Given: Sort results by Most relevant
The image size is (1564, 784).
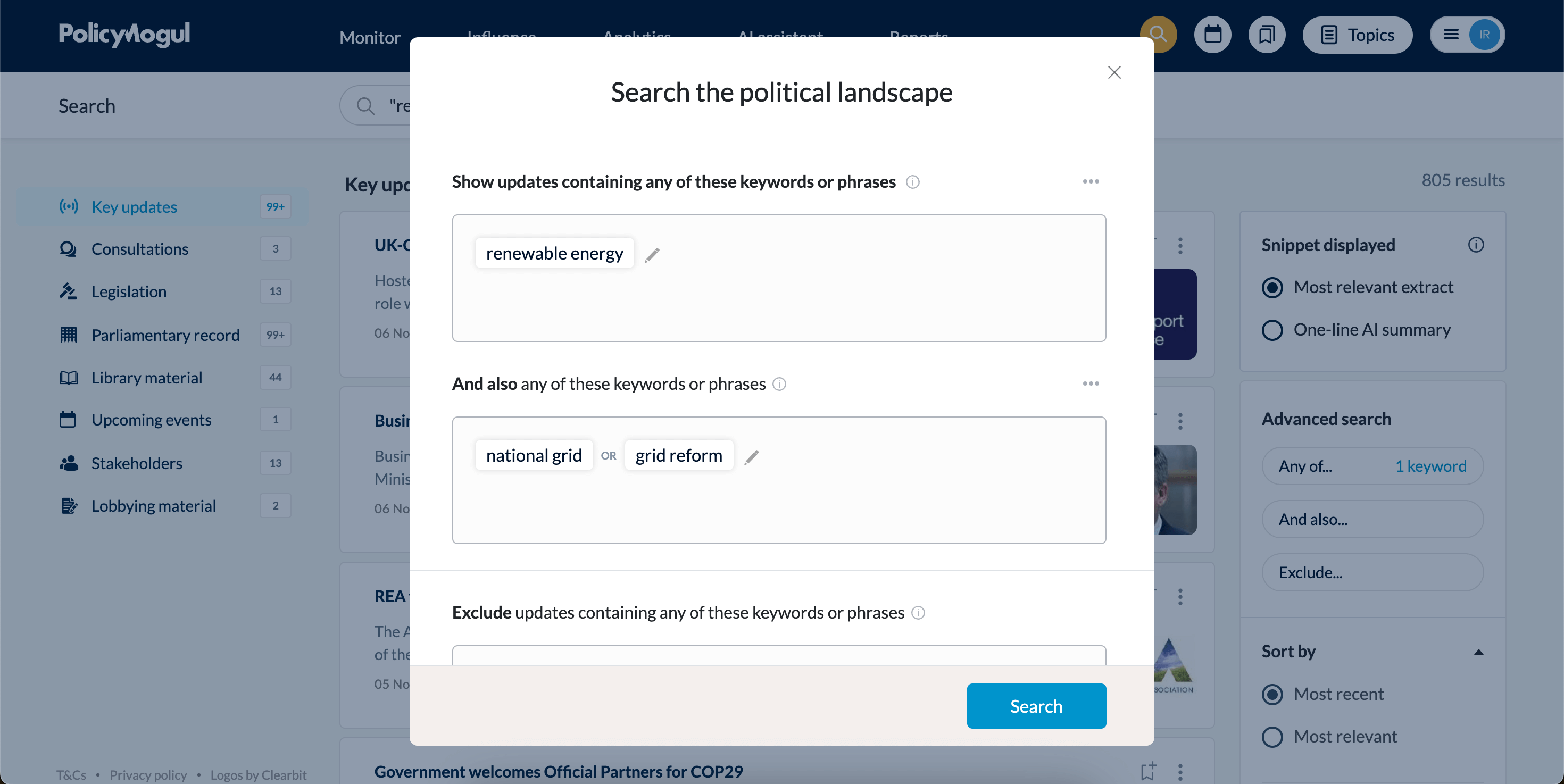Looking at the screenshot, I should (1272, 737).
